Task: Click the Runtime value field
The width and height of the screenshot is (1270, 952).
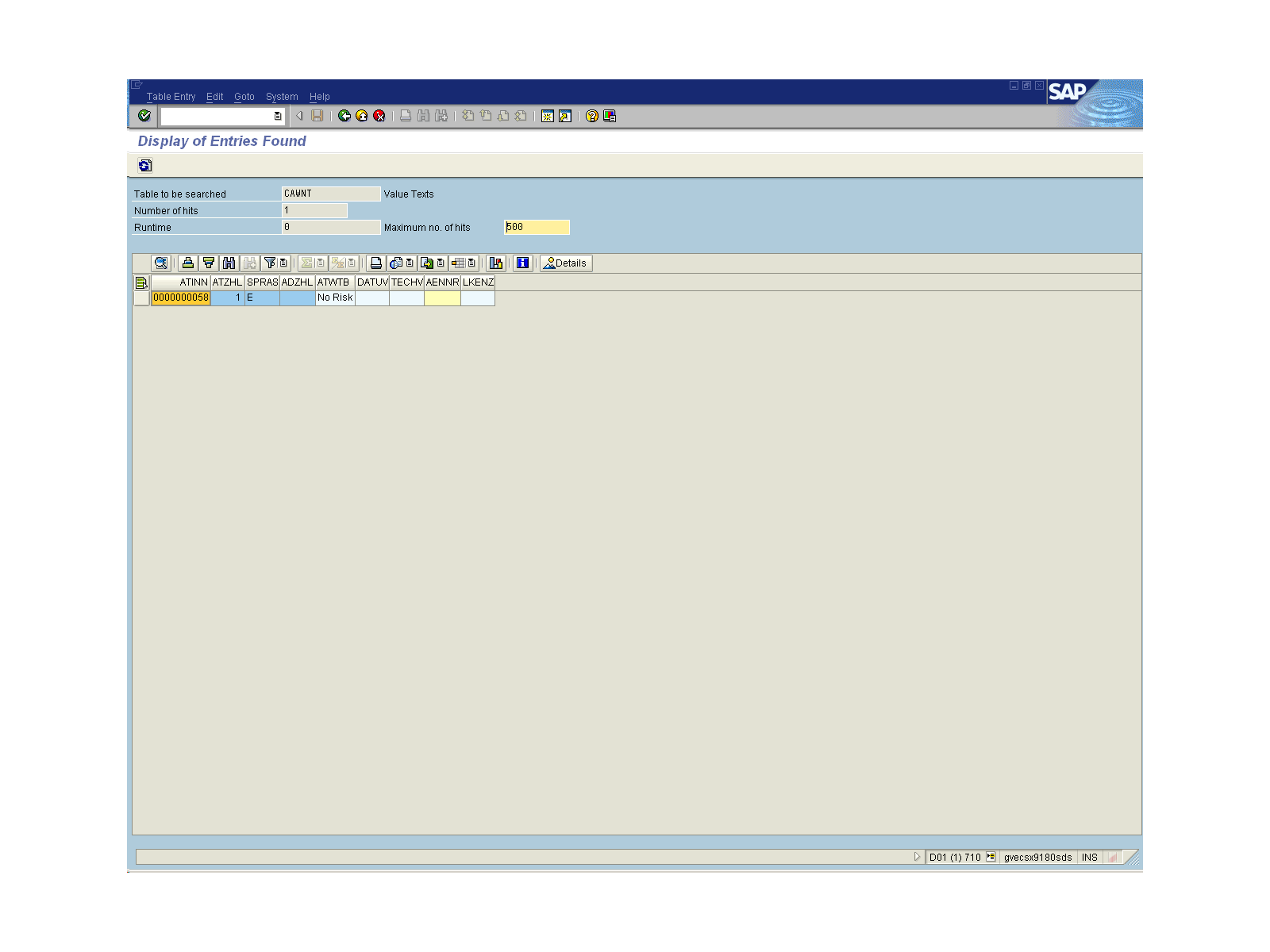Action: coord(331,227)
